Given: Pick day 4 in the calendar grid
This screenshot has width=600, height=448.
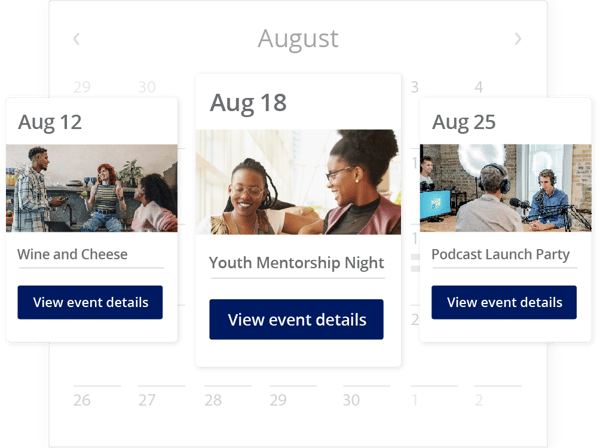Looking at the screenshot, I should point(479,87).
